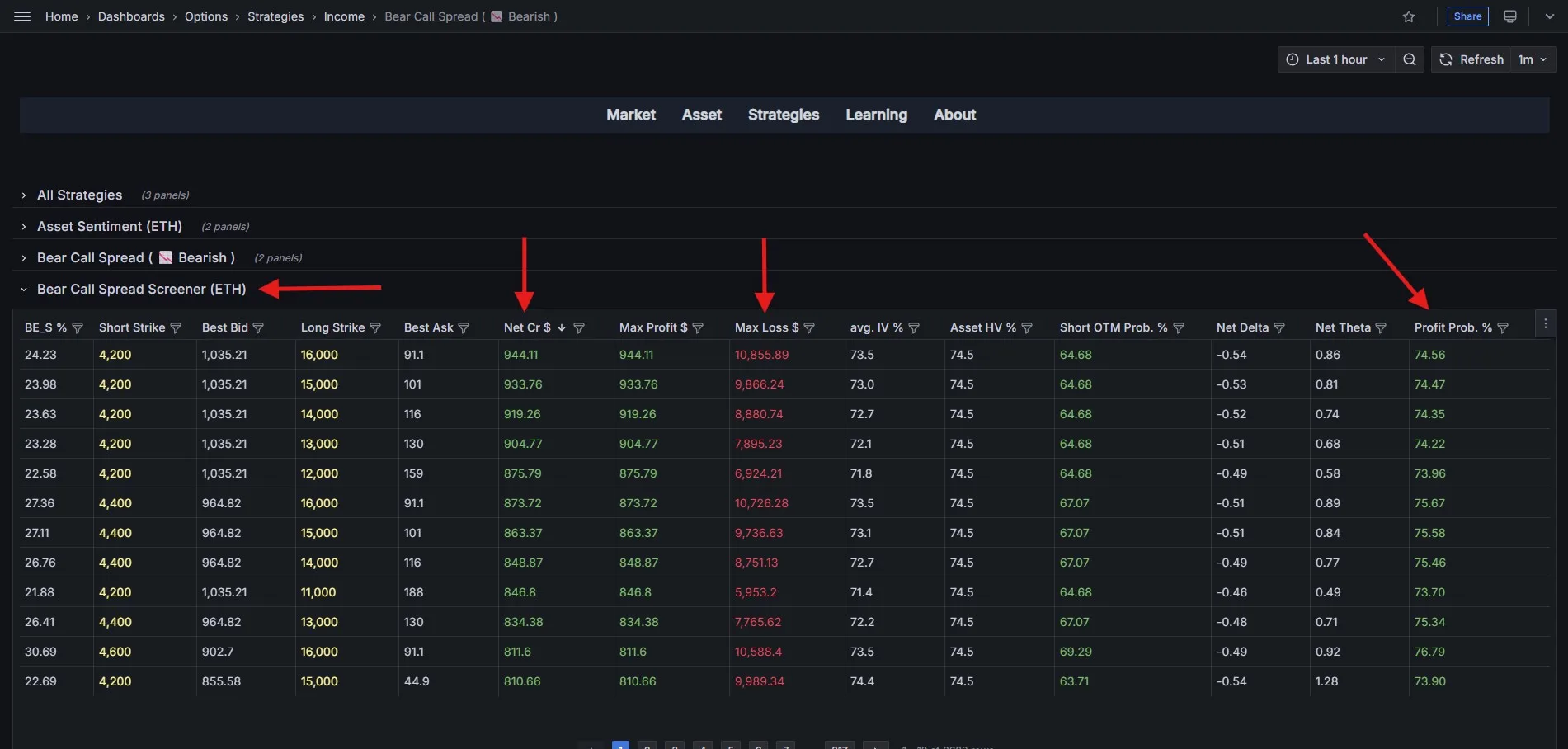Open the filter for Max Loss $ column

(x=809, y=328)
